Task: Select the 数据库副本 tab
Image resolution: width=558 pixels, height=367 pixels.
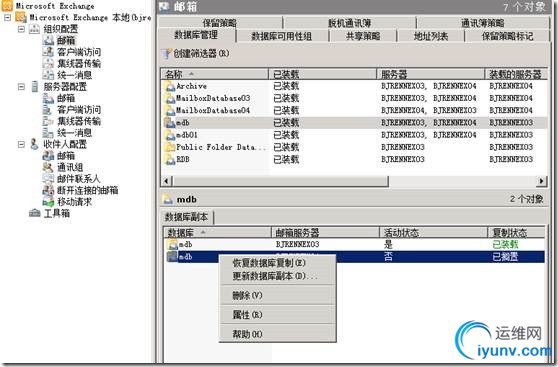Action: (187, 217)
